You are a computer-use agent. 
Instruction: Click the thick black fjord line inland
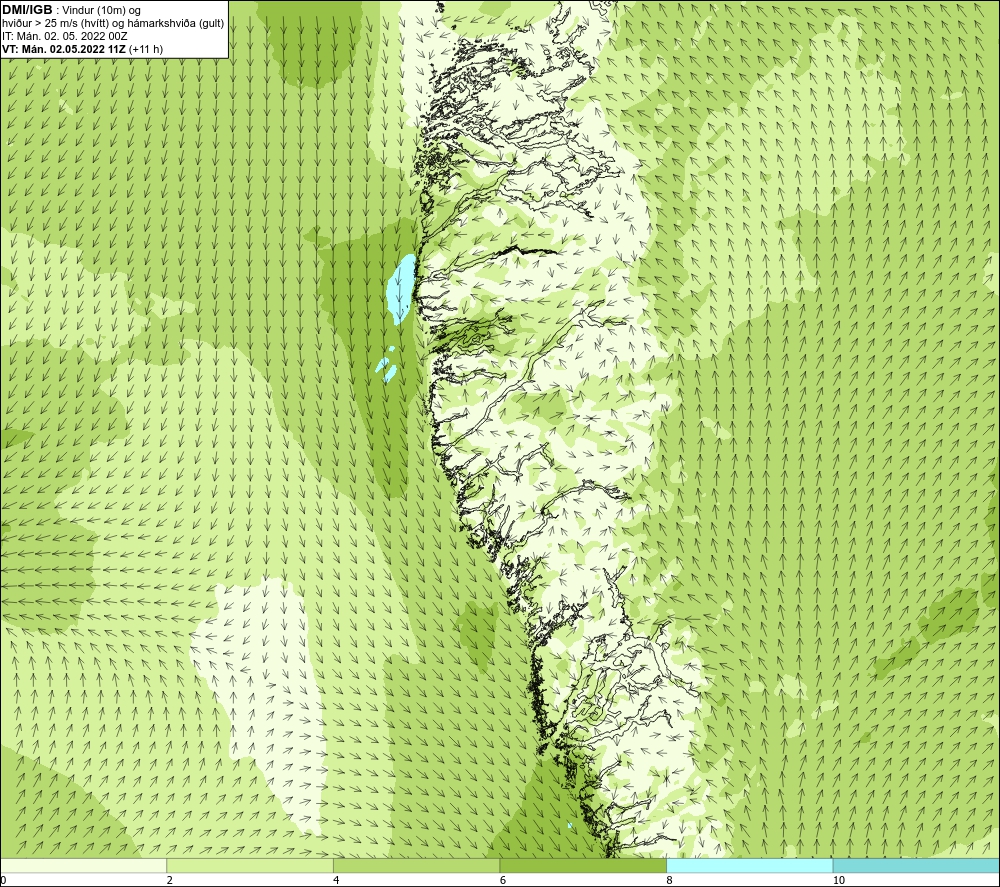(527, 251)
